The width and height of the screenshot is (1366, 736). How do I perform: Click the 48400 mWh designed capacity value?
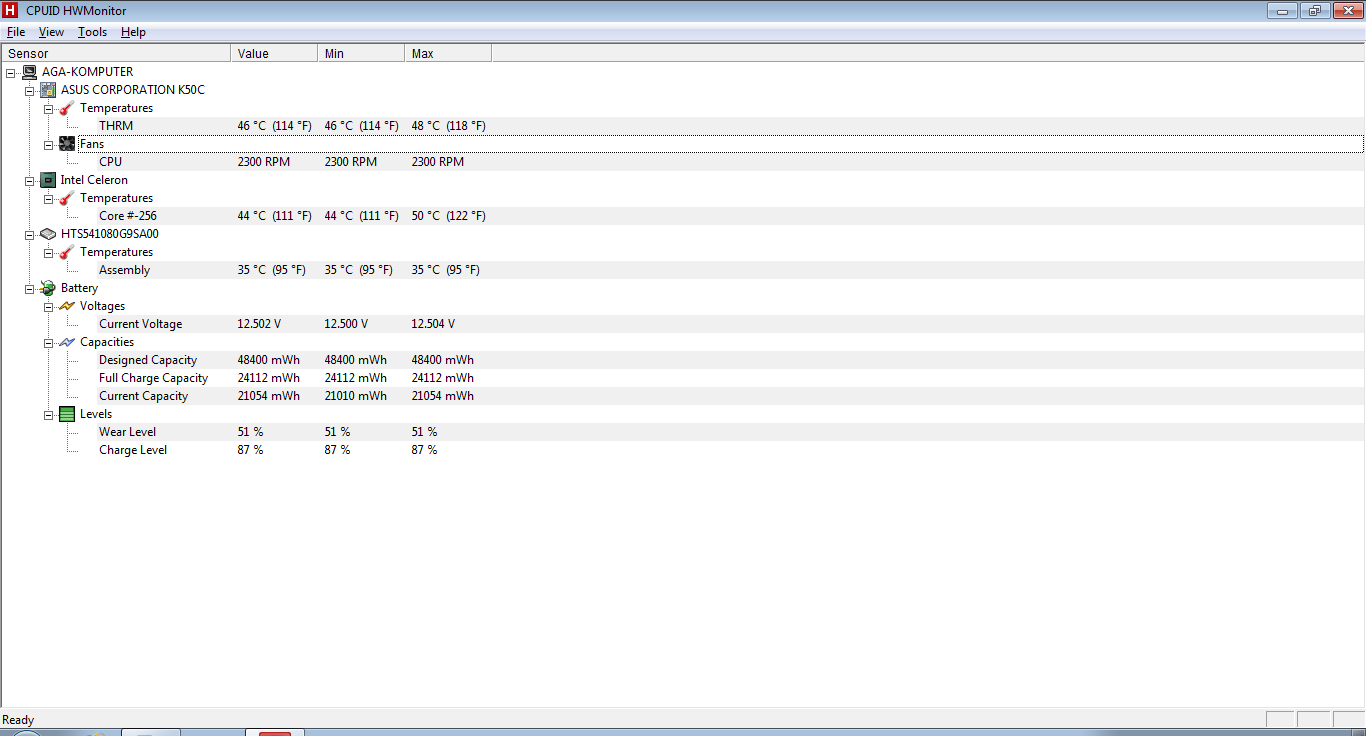point(269,360)
